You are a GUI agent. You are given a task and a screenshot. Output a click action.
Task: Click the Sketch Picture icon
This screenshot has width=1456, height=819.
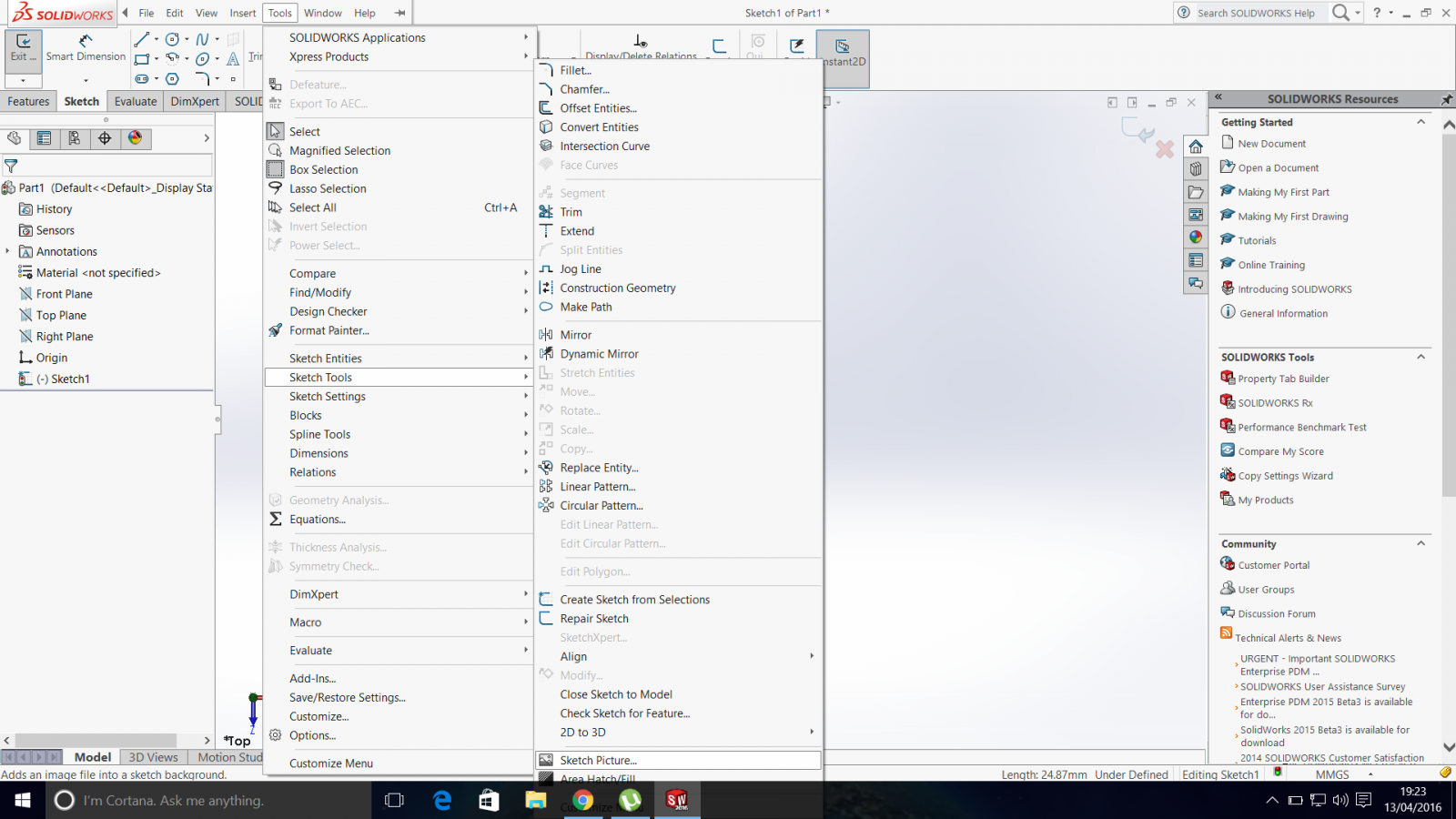tap(546, 761)
